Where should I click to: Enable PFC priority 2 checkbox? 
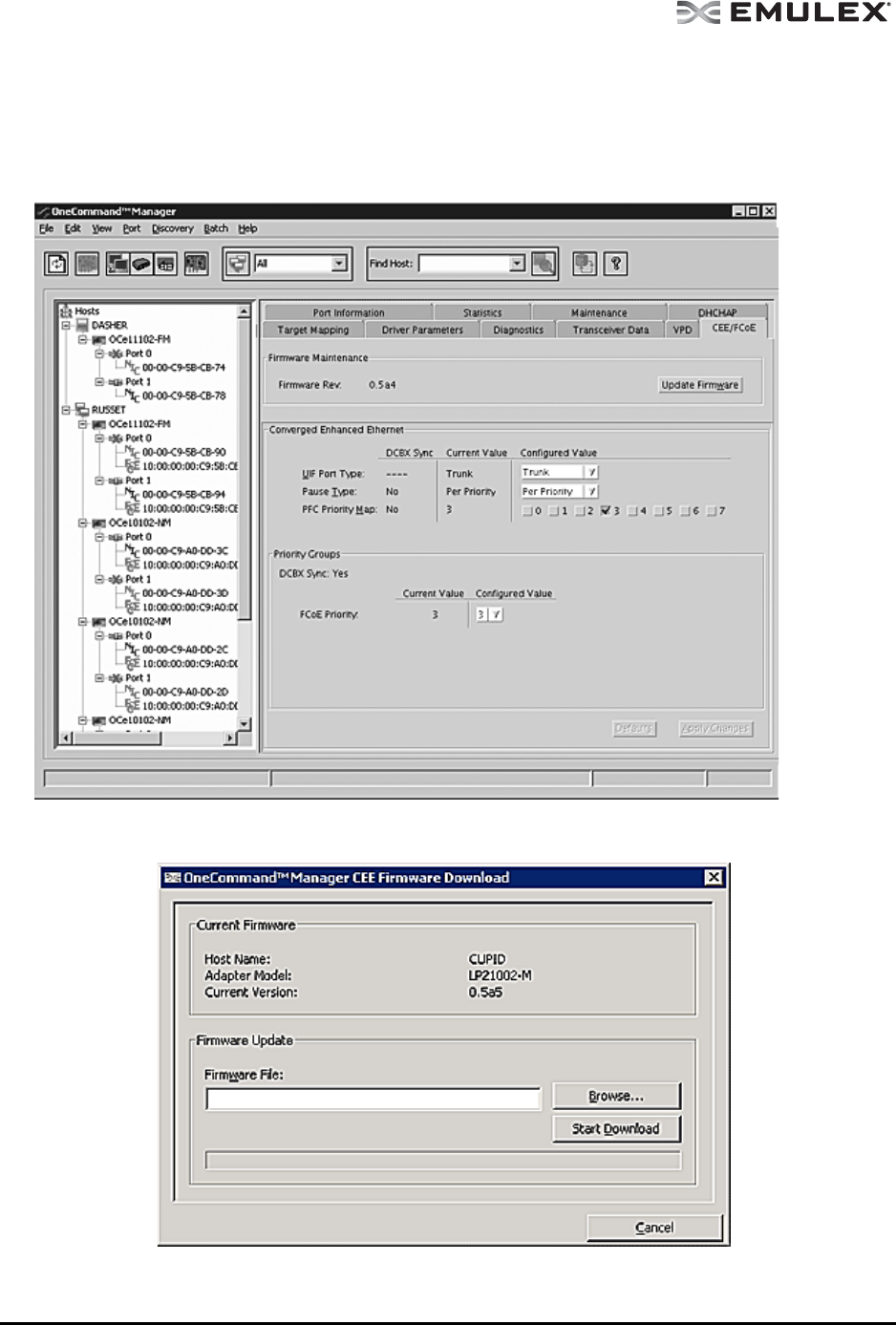[x=581, y=511]
